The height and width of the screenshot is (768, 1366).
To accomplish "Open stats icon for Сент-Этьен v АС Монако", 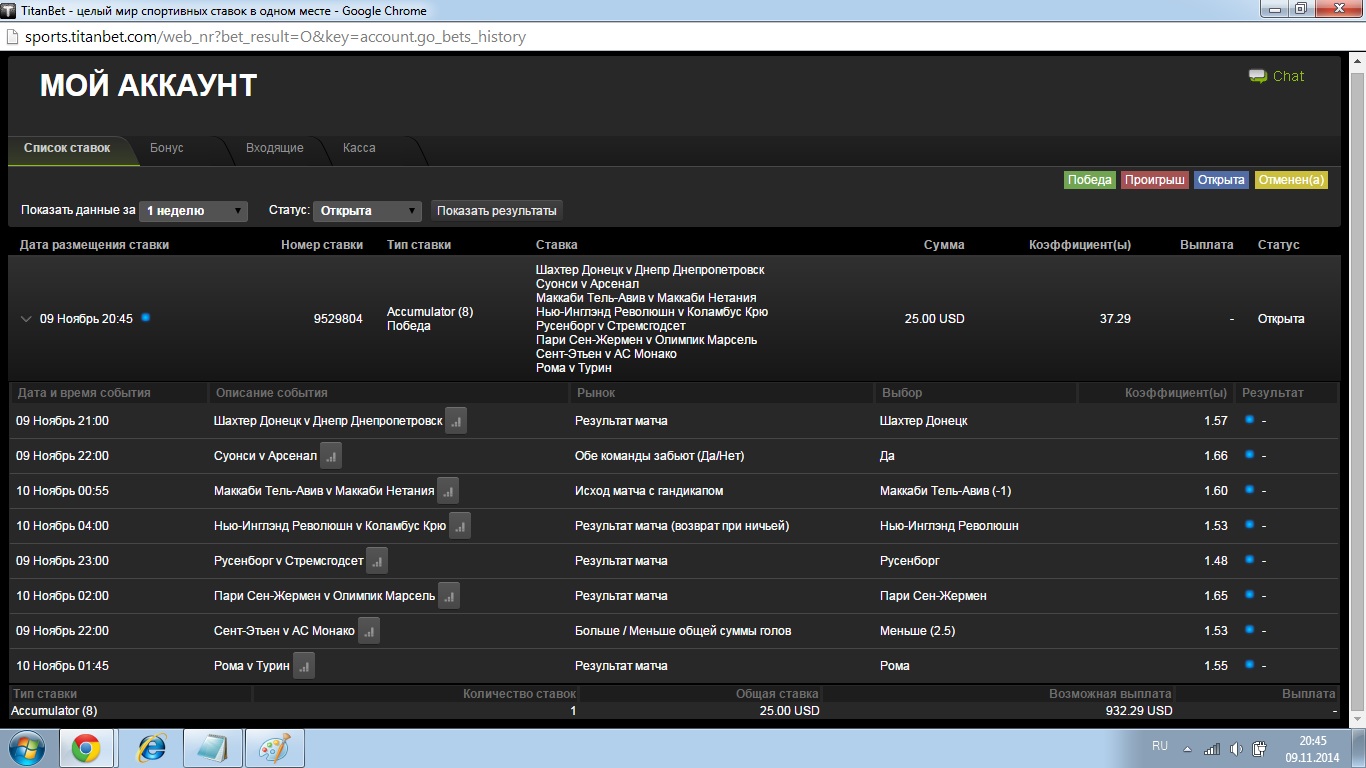I will tap(369, 631).
